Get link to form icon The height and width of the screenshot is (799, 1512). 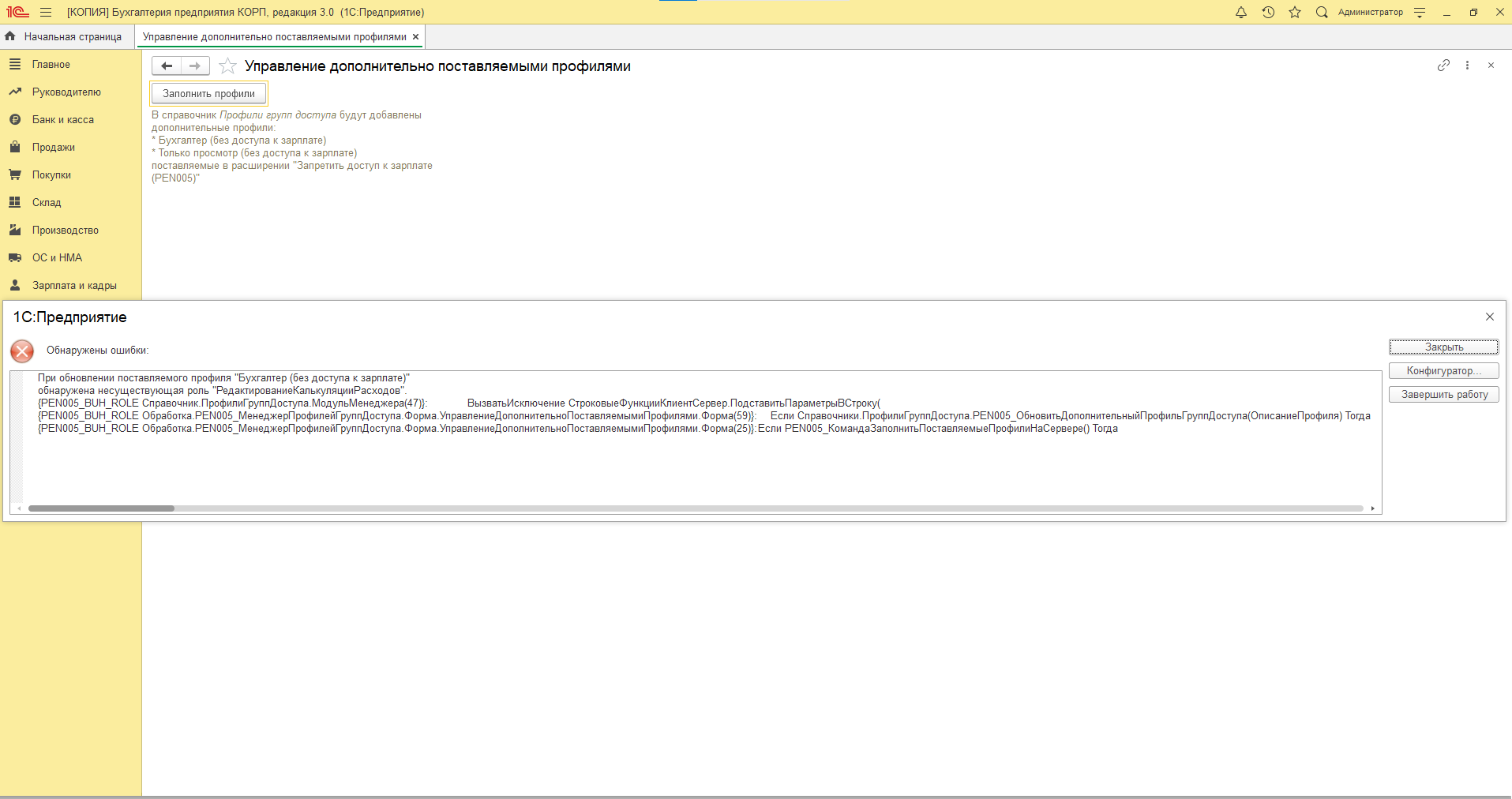[1443, 66]
